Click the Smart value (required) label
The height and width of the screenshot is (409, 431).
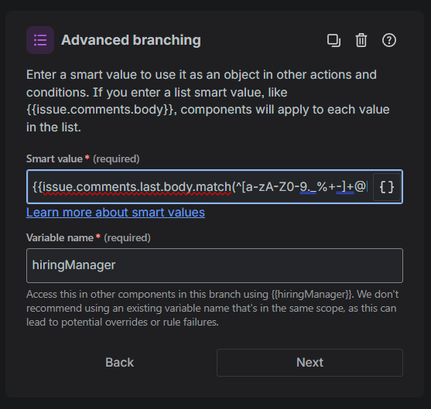pyautogui.click(x=83, y=159)
